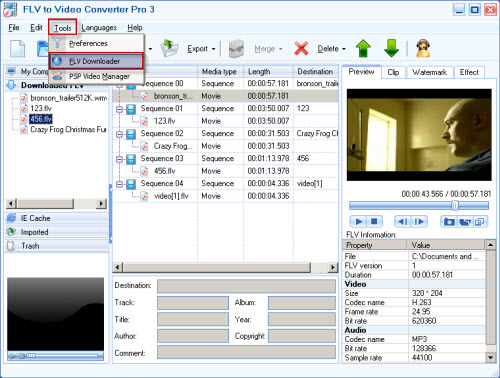Open the Imported panel
The height and width of the screenshot is (378, 500).
[x=57, y=232]
